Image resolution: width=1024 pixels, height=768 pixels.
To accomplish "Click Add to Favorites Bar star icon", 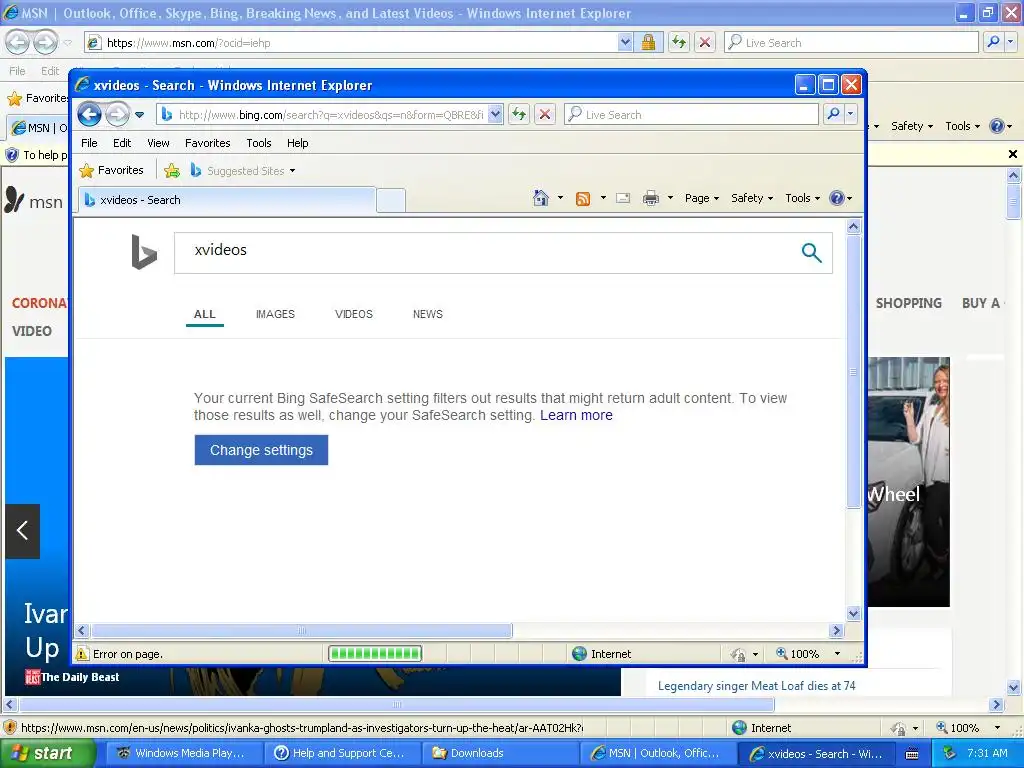I will pos(172,171).
